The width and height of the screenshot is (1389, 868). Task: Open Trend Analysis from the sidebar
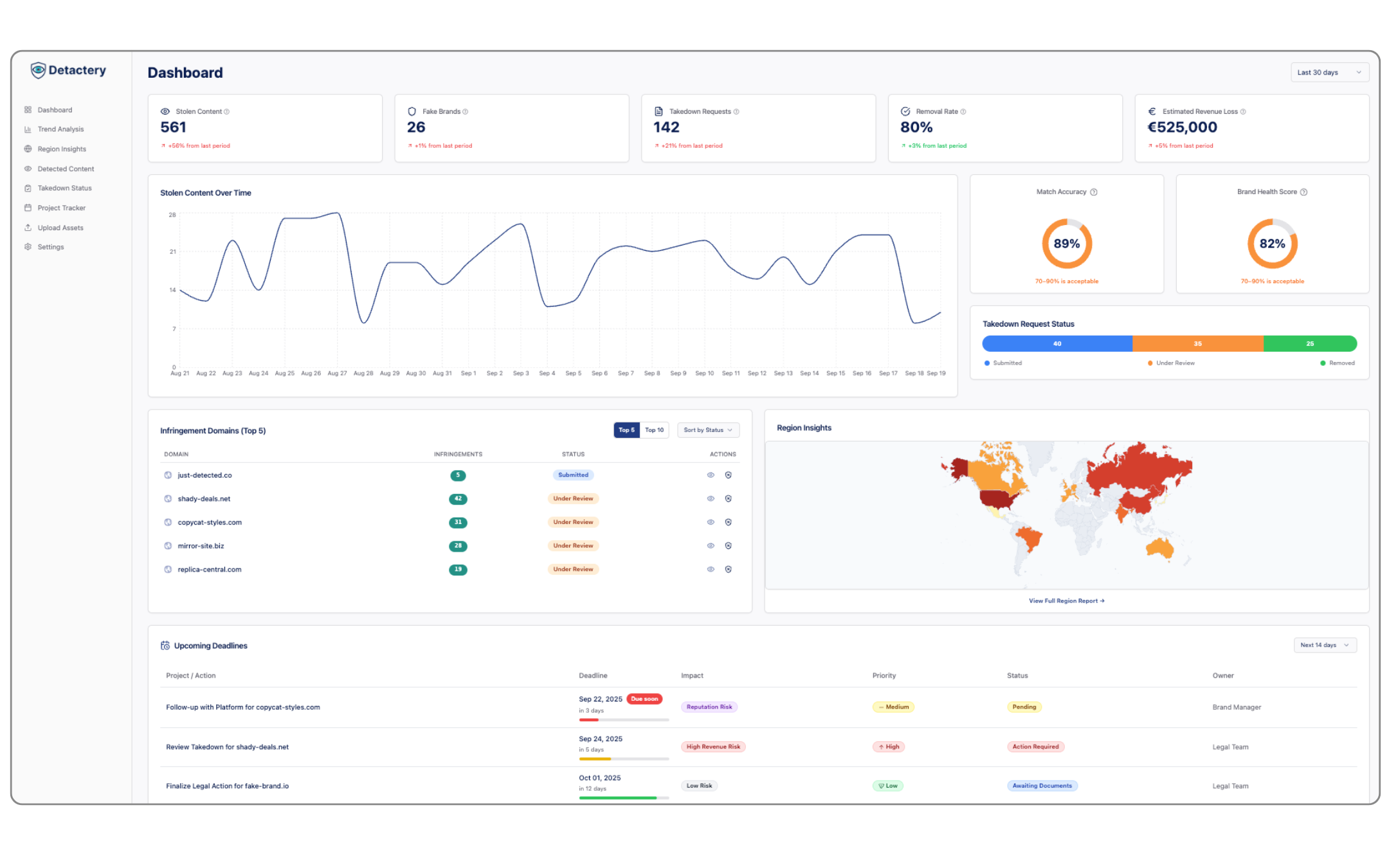coord(60,129)
